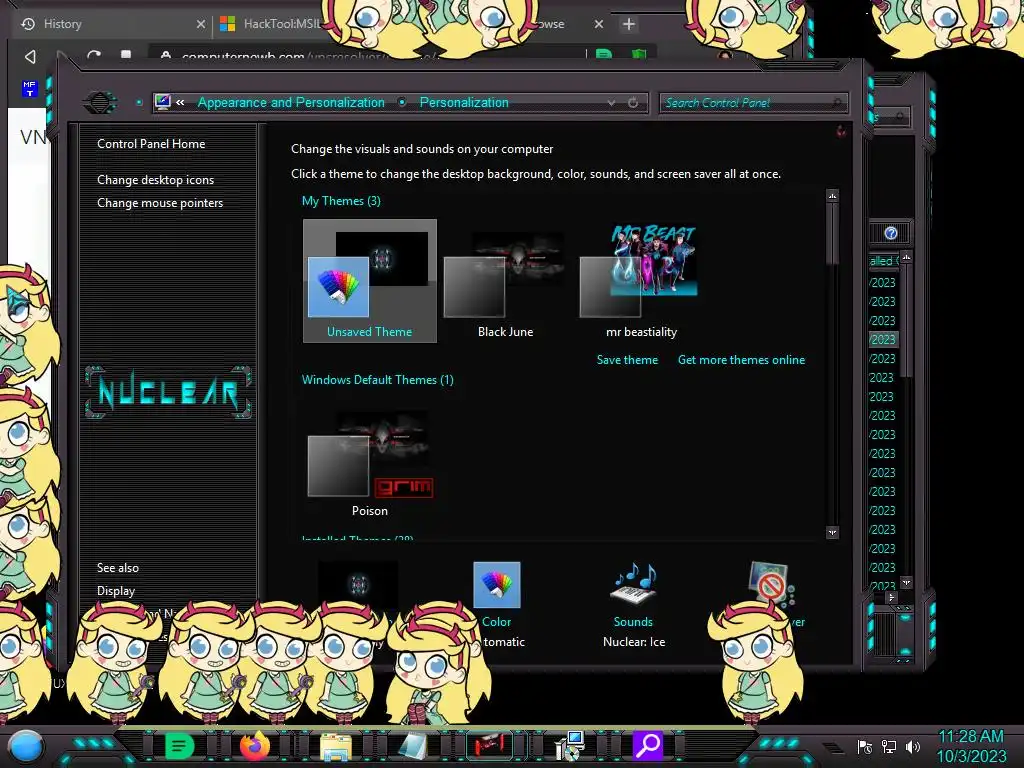This screenshot has width=1024, height=768.
Task: Open the Screen Saver settings icon
Action: tap(769, 583)
